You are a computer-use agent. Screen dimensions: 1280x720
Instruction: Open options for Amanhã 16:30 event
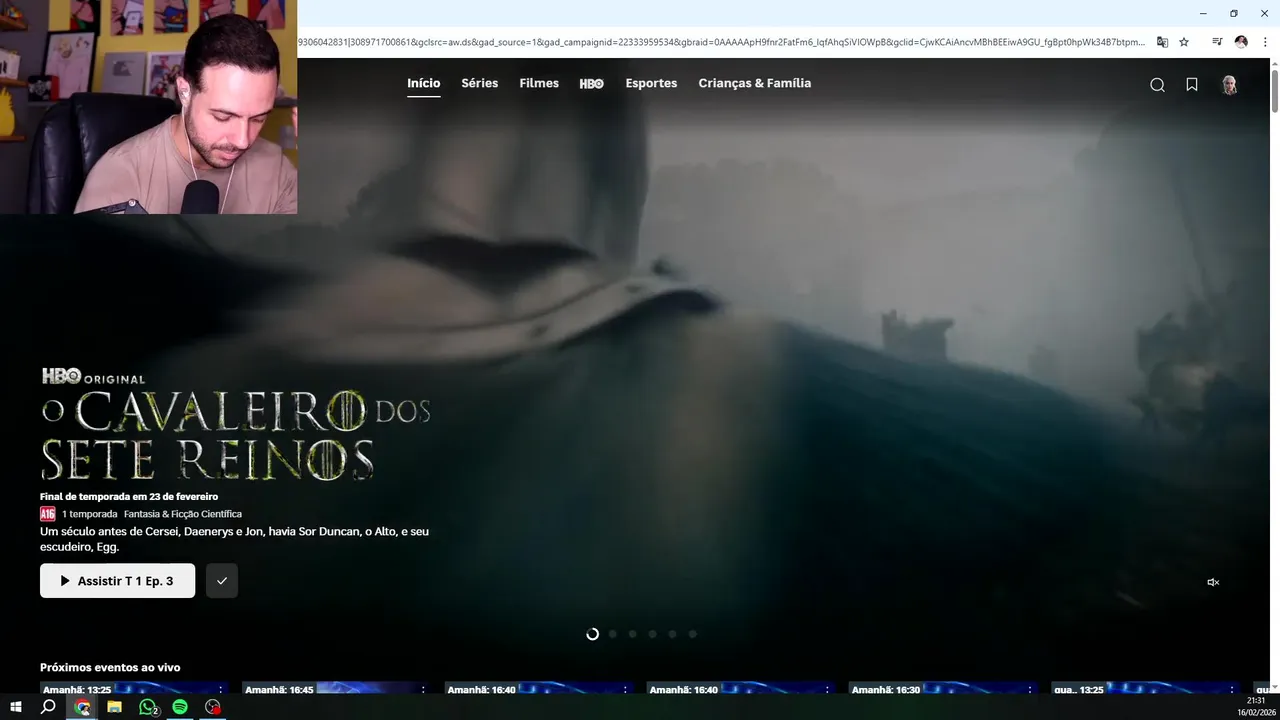coord(1030,690)
